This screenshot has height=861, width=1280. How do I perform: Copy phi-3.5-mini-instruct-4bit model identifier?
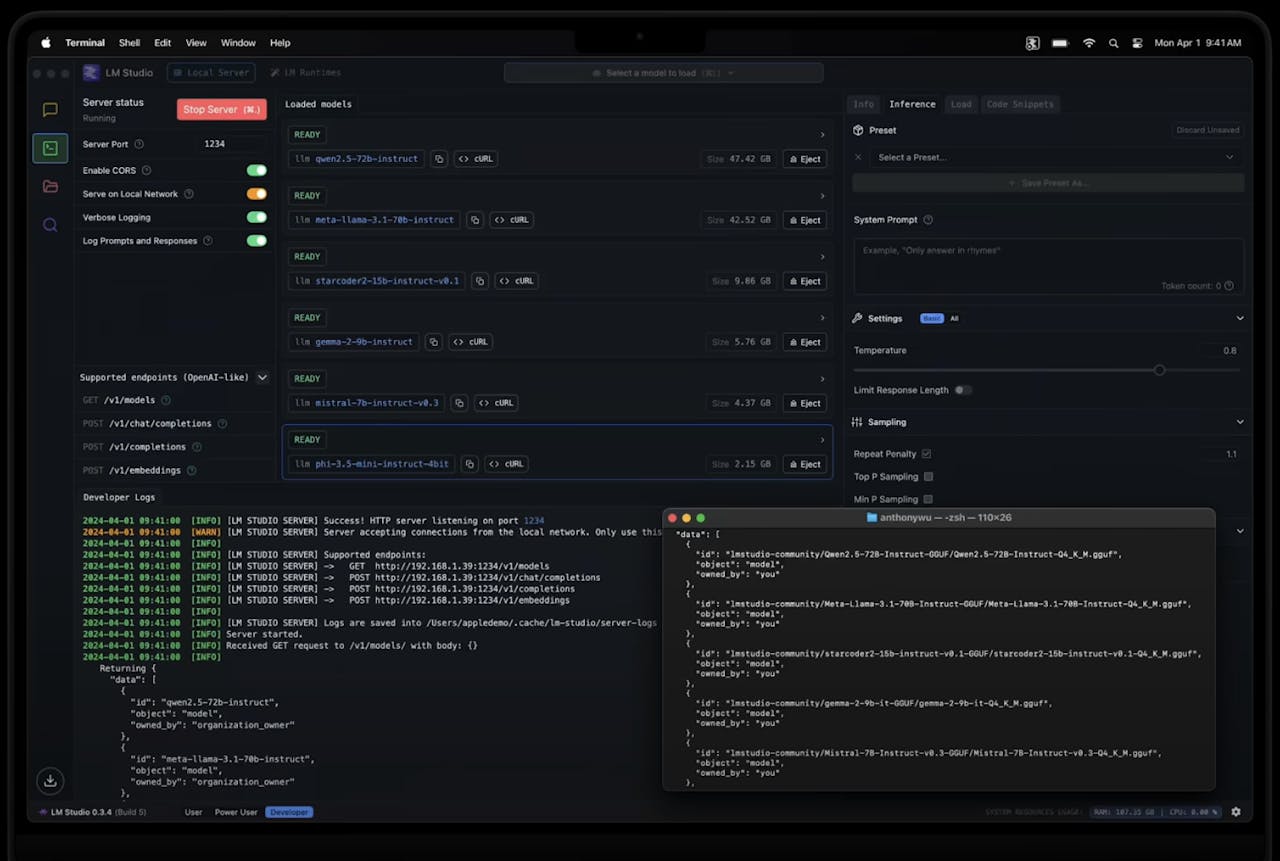point(469,464)
